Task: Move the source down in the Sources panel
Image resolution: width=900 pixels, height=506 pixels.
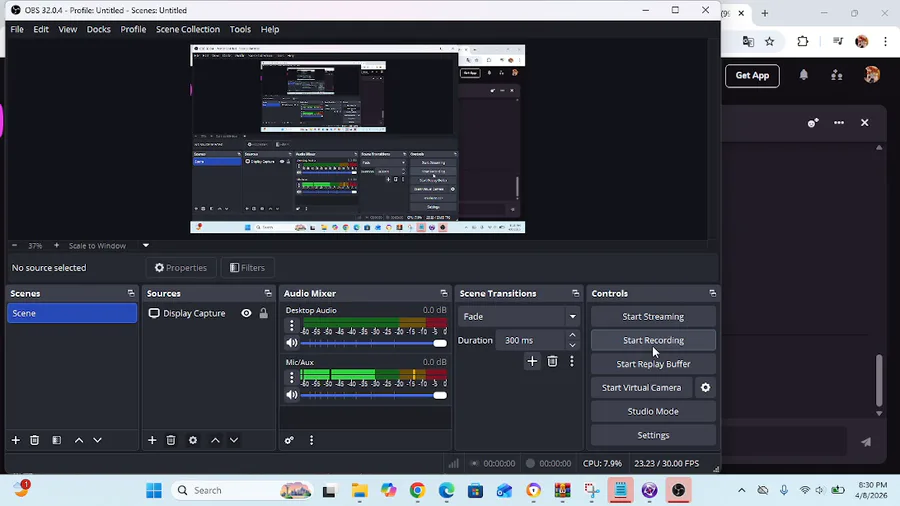Action: 234,440
